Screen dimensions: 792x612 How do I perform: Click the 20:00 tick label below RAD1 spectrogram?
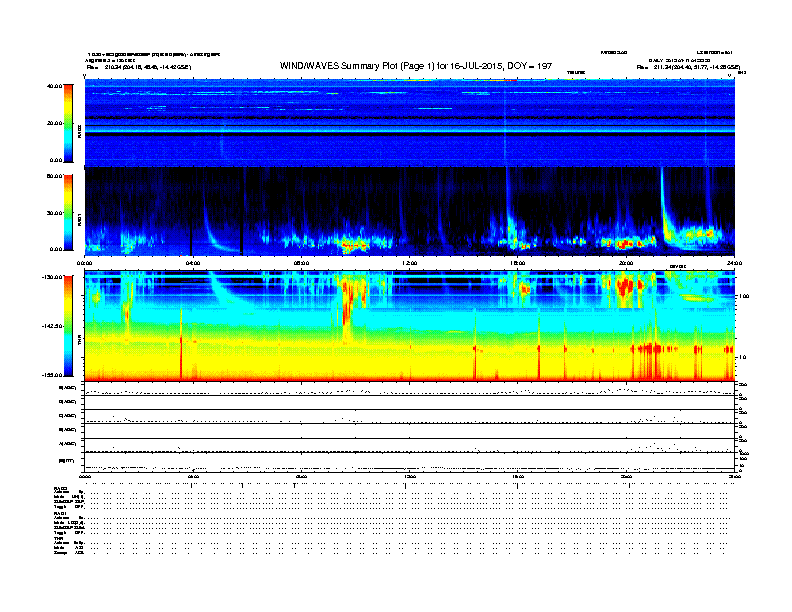(x=626, y=263)
